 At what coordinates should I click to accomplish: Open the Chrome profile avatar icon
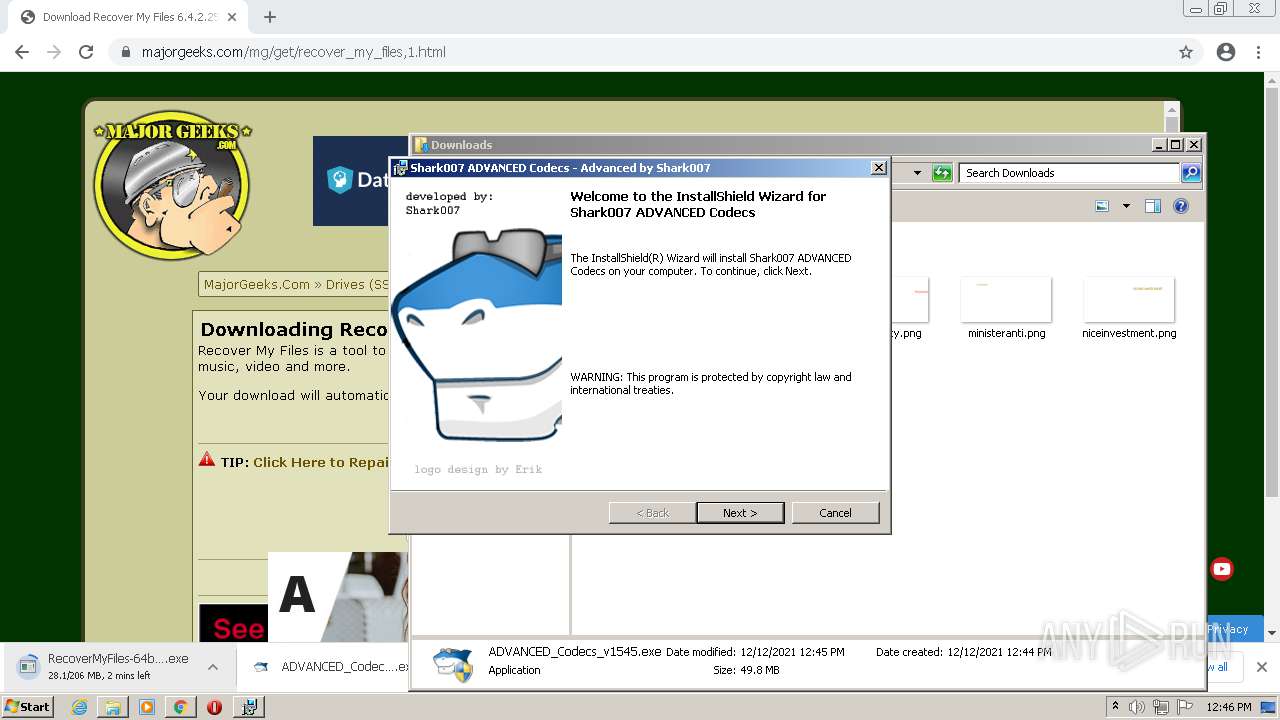pyautogui.click(x=1226, y=52)
